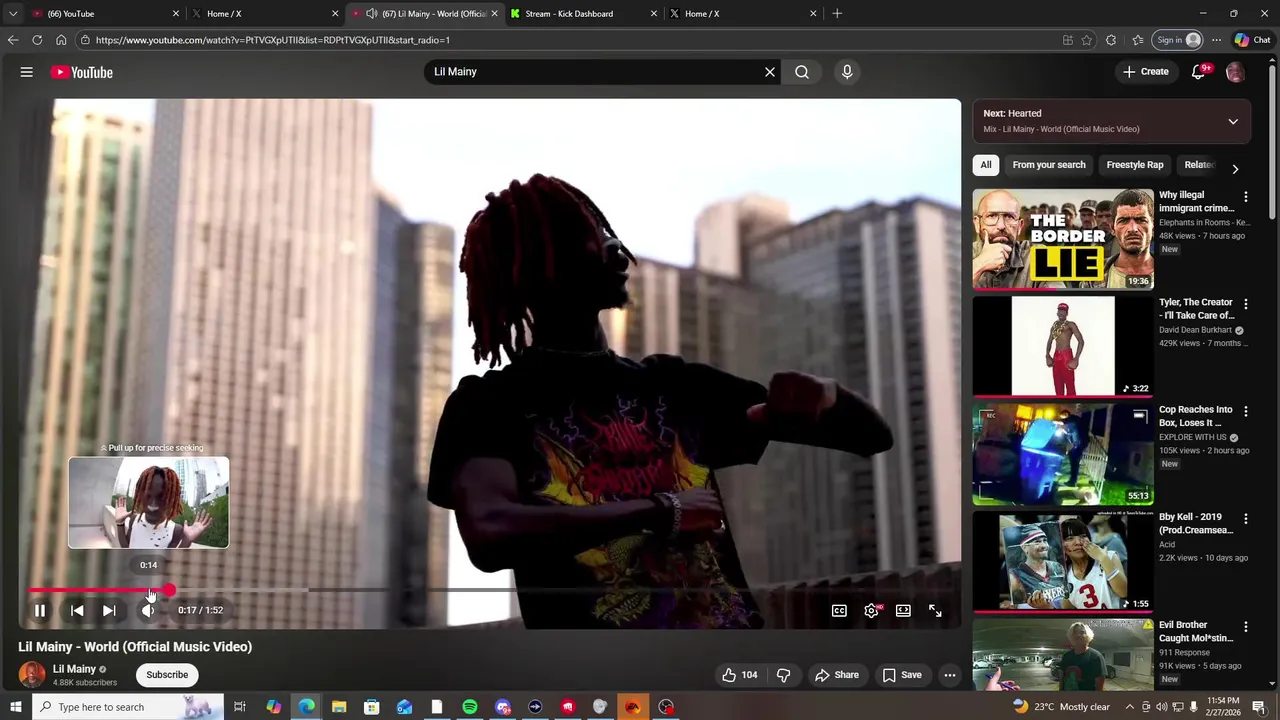Save video to playlist

(901, 675)
